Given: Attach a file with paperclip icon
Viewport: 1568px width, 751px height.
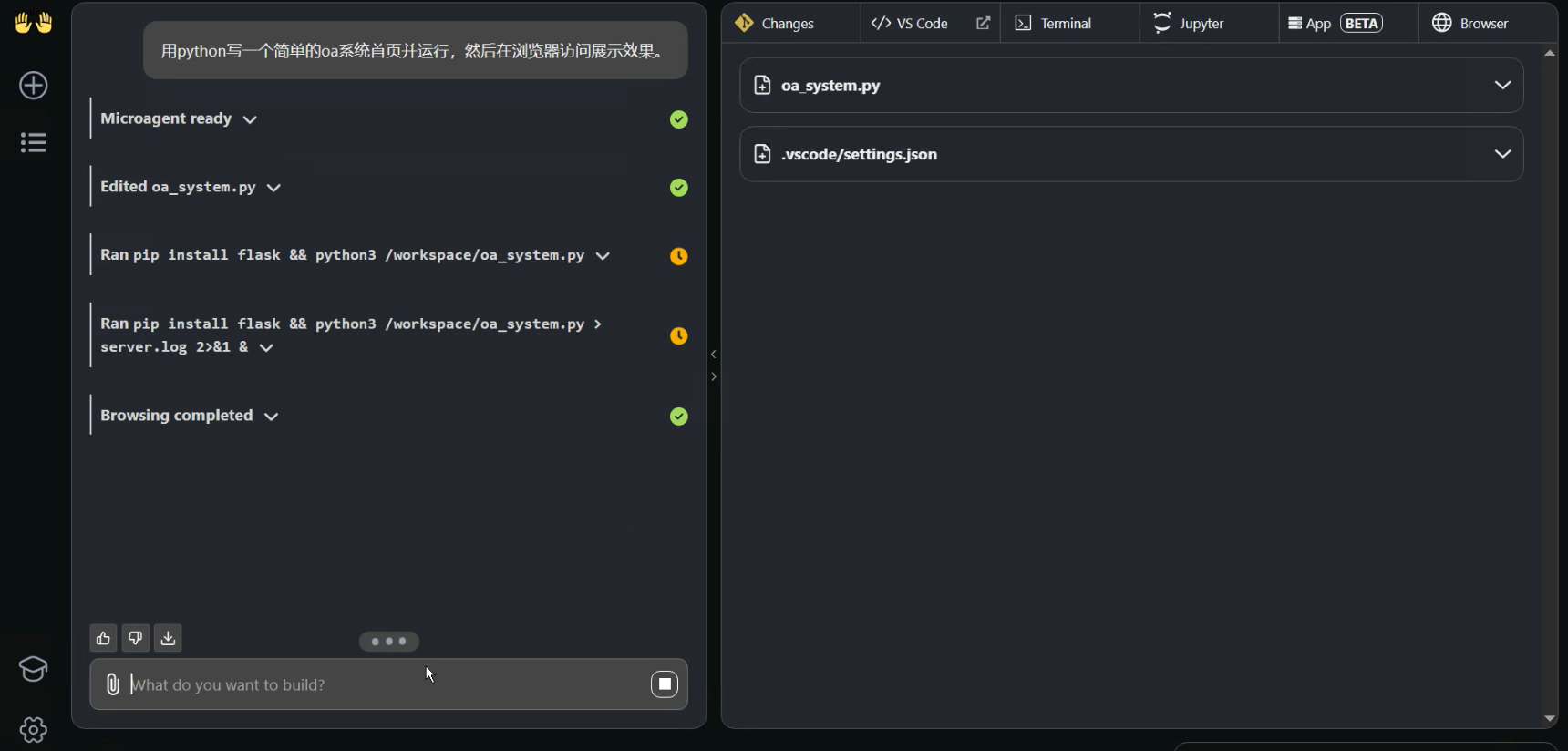Looking at the screenshot, I should tap(113, 684).
